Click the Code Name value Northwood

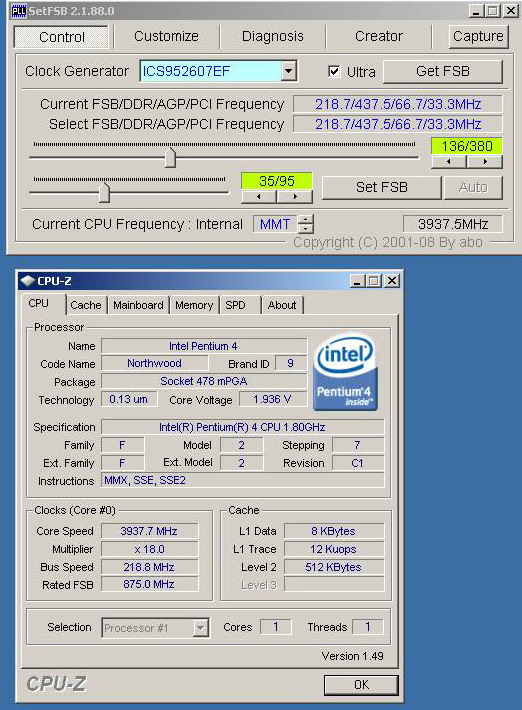[154, 363]
